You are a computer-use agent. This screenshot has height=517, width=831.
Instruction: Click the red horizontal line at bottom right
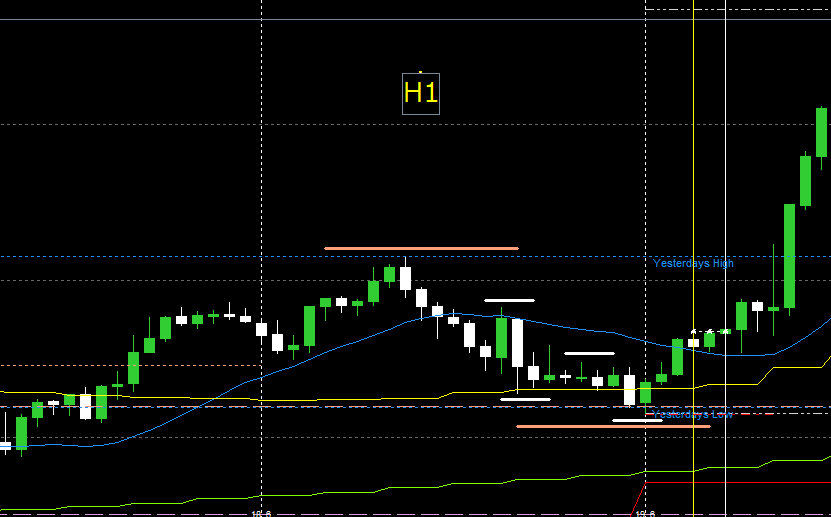(740, 482)
